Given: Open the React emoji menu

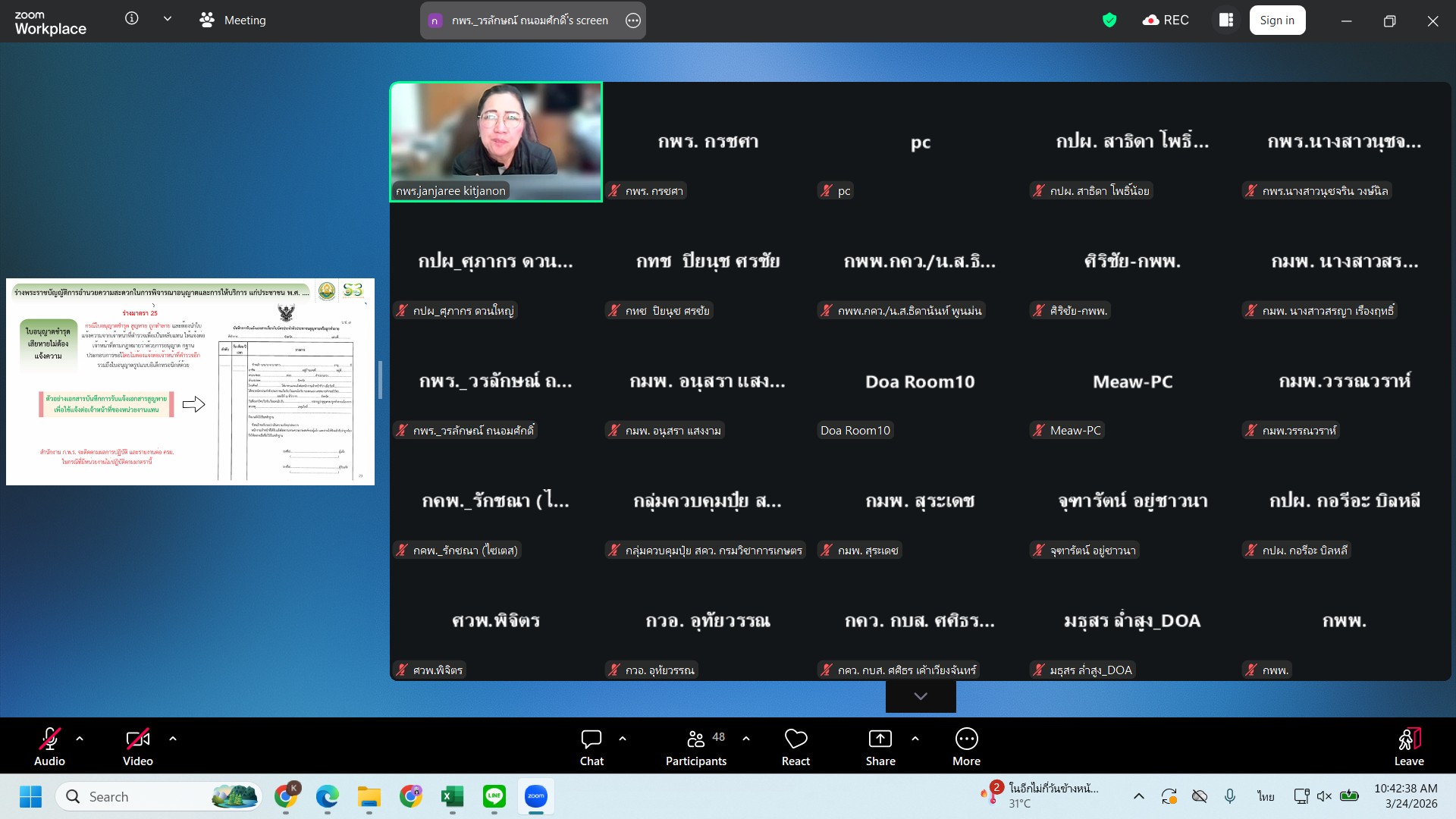Looking at the screenshot, I should (795, 747).
